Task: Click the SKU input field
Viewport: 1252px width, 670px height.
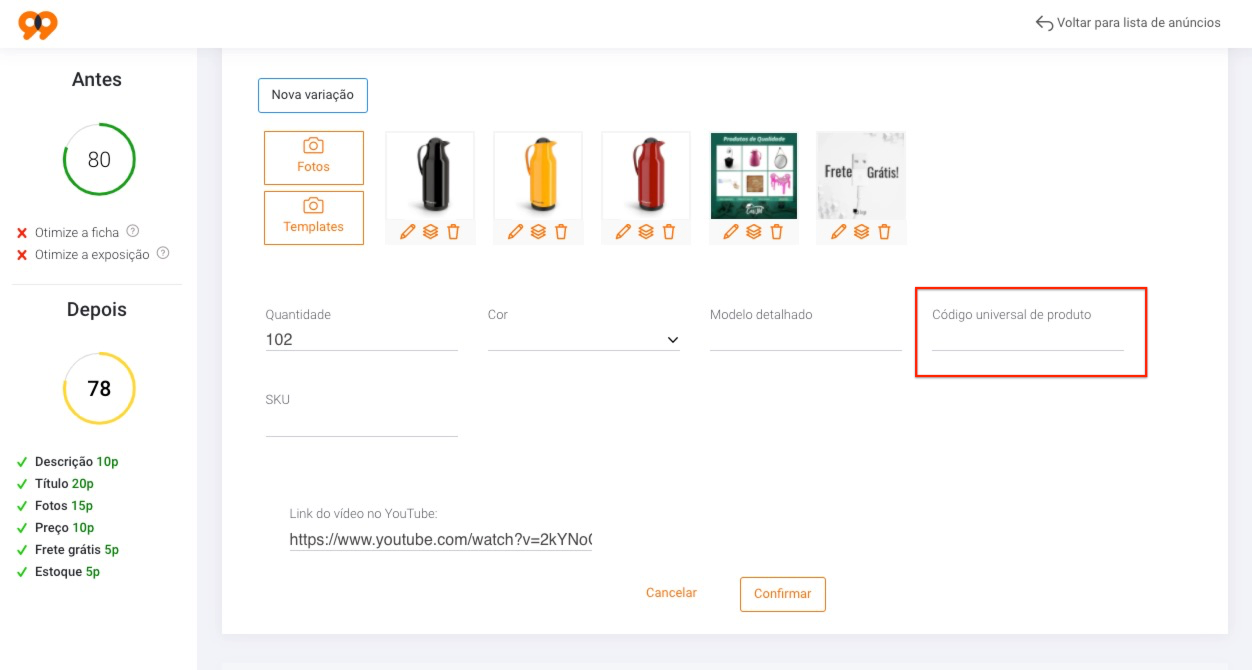Action: [x=362, y=425]
